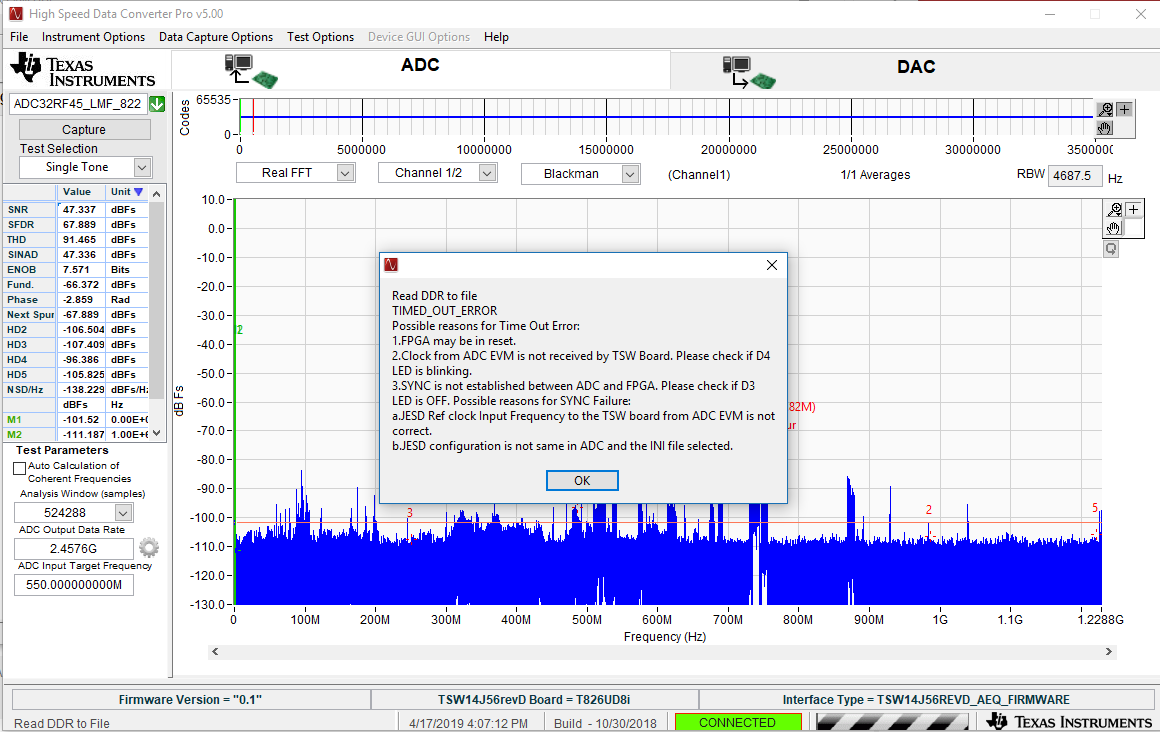This screenshot has height=732, width=1160.
Task: Close the error dialog with the X
Action: tap(772, 265)
